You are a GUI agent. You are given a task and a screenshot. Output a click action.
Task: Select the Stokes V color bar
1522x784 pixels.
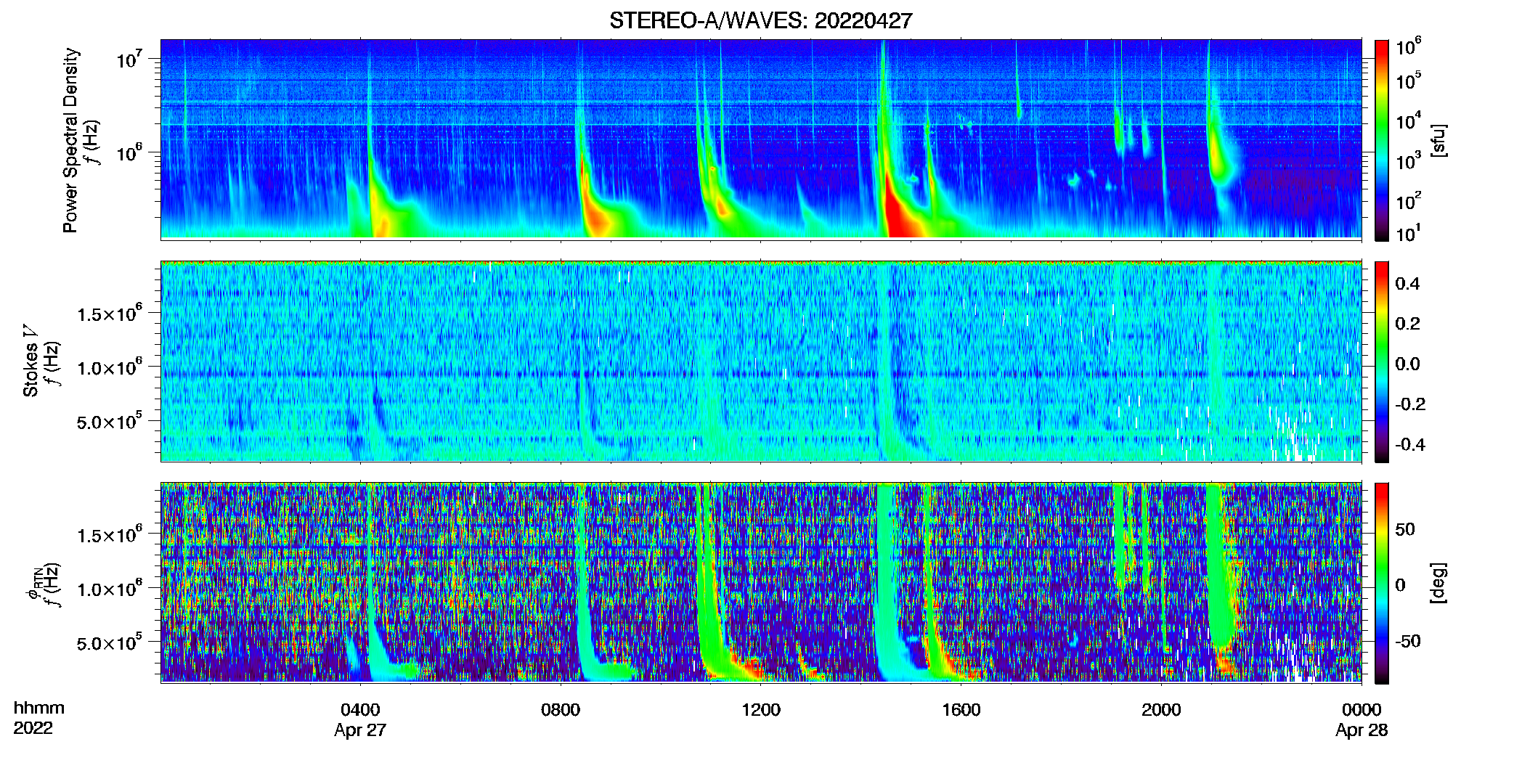(x=1382, y=362)
